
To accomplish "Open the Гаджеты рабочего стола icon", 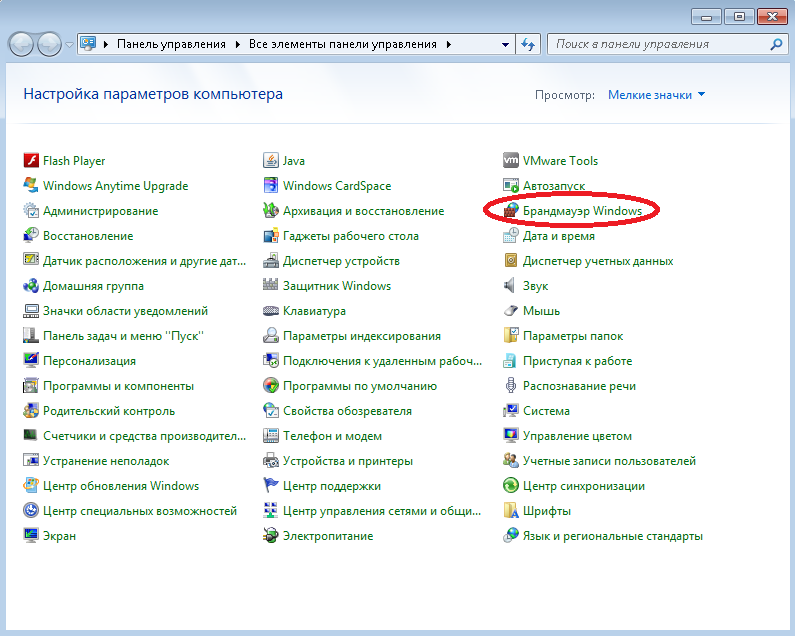I will click(271, 236).
